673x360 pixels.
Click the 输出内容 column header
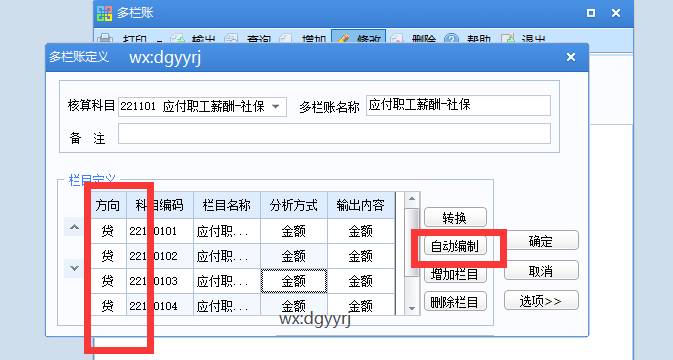point(361,205)
